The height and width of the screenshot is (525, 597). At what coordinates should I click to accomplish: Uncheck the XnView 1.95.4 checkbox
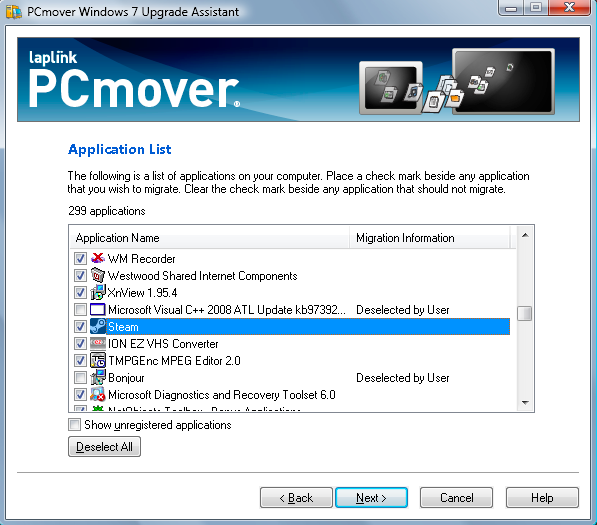click(x=80, y=292)
